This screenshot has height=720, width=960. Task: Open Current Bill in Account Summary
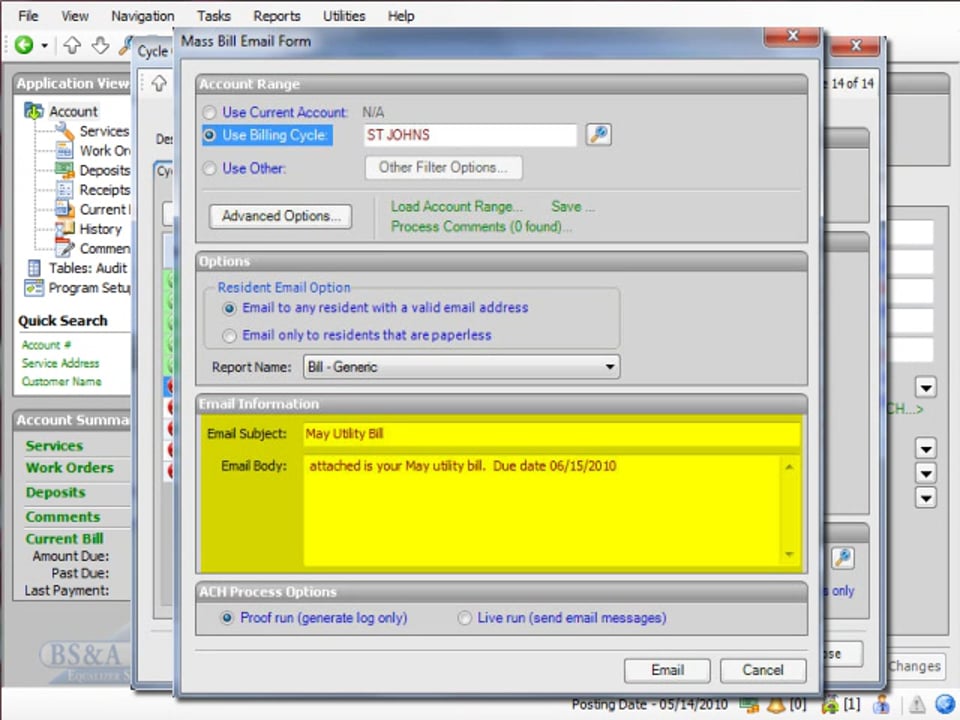point(64,539)
